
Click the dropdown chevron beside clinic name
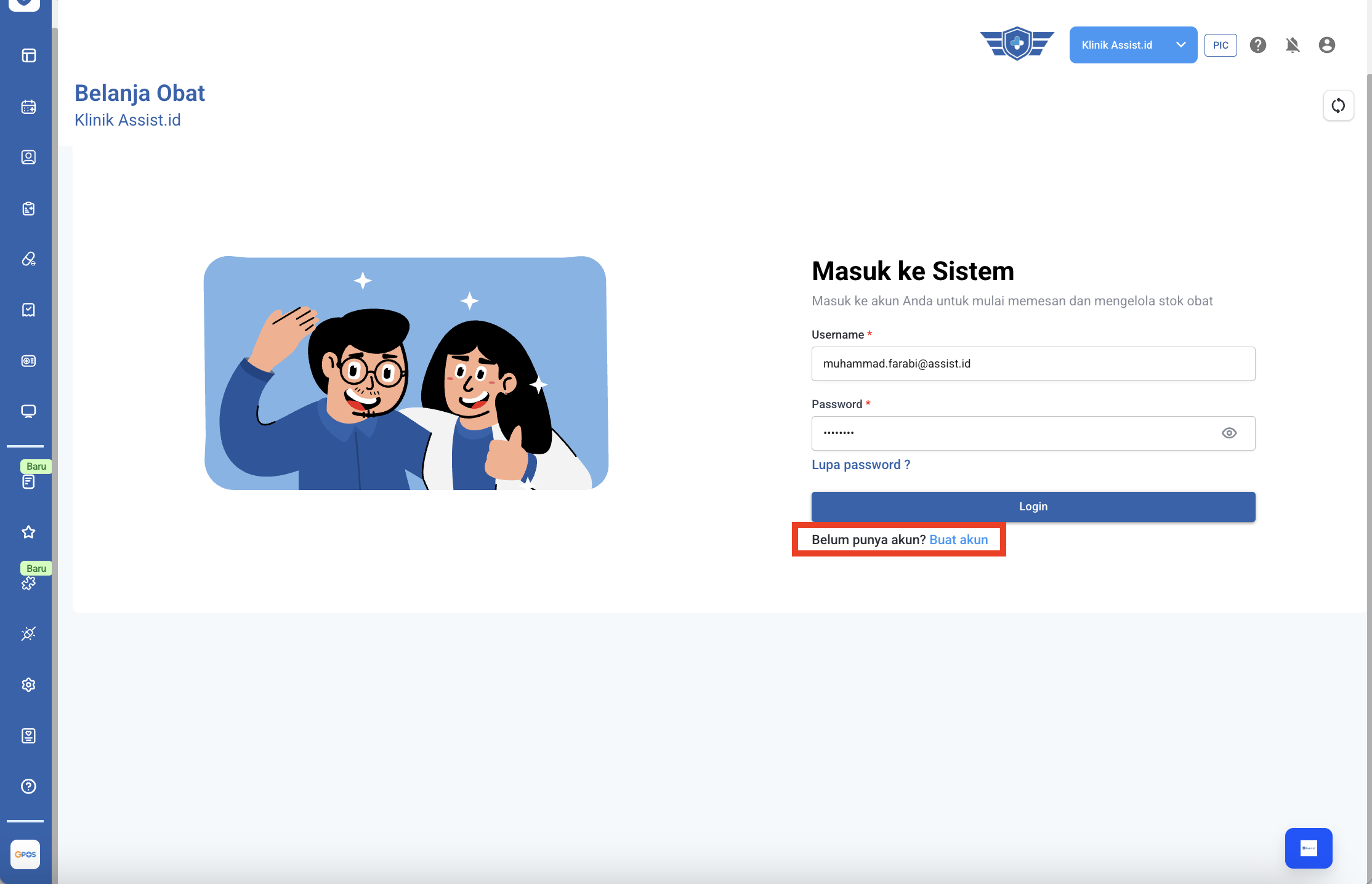[1180, 45]
